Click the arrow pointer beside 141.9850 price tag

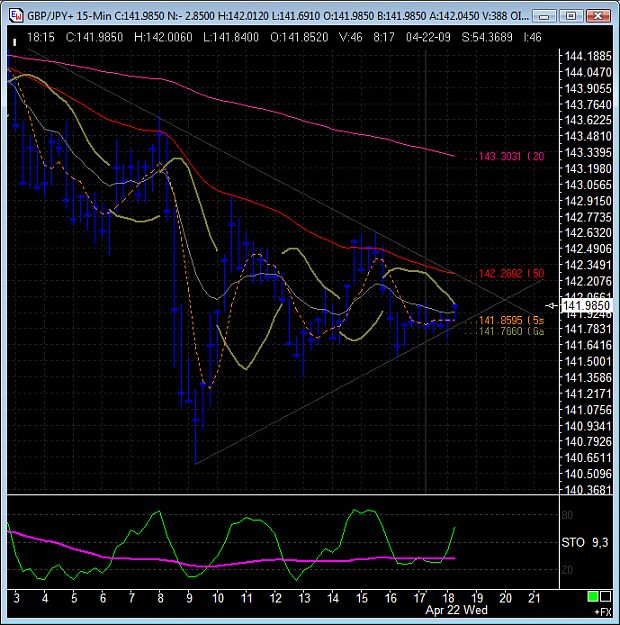click(552, 306)
